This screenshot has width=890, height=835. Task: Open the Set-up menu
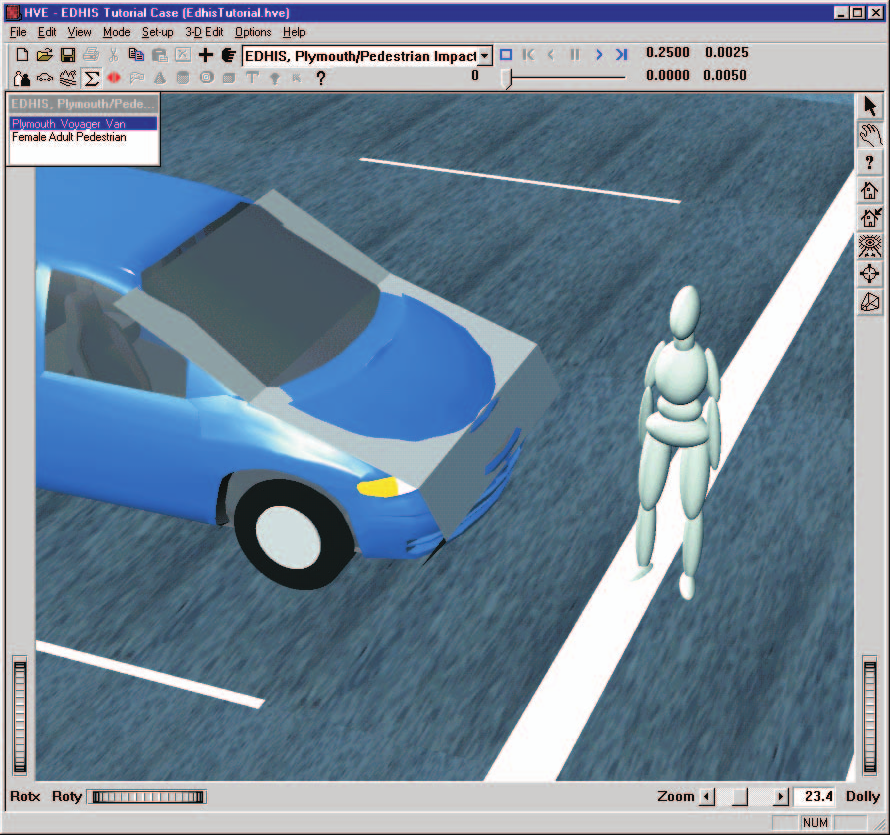point(157,32)
